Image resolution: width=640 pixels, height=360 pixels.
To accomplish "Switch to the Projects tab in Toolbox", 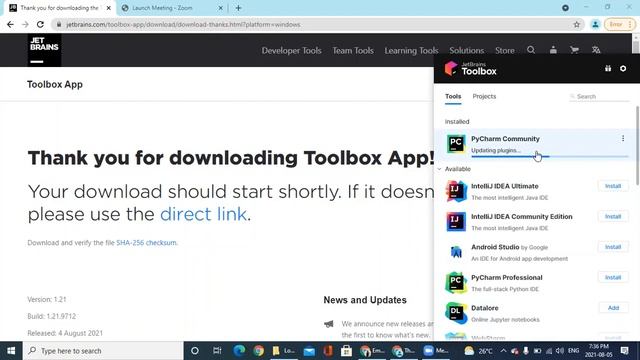I will click(x=484, y=96).
